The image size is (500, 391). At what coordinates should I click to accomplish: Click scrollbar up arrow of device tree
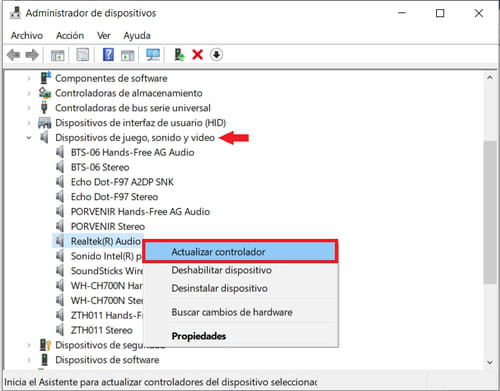pyautogui.click(x=490, y=78)
